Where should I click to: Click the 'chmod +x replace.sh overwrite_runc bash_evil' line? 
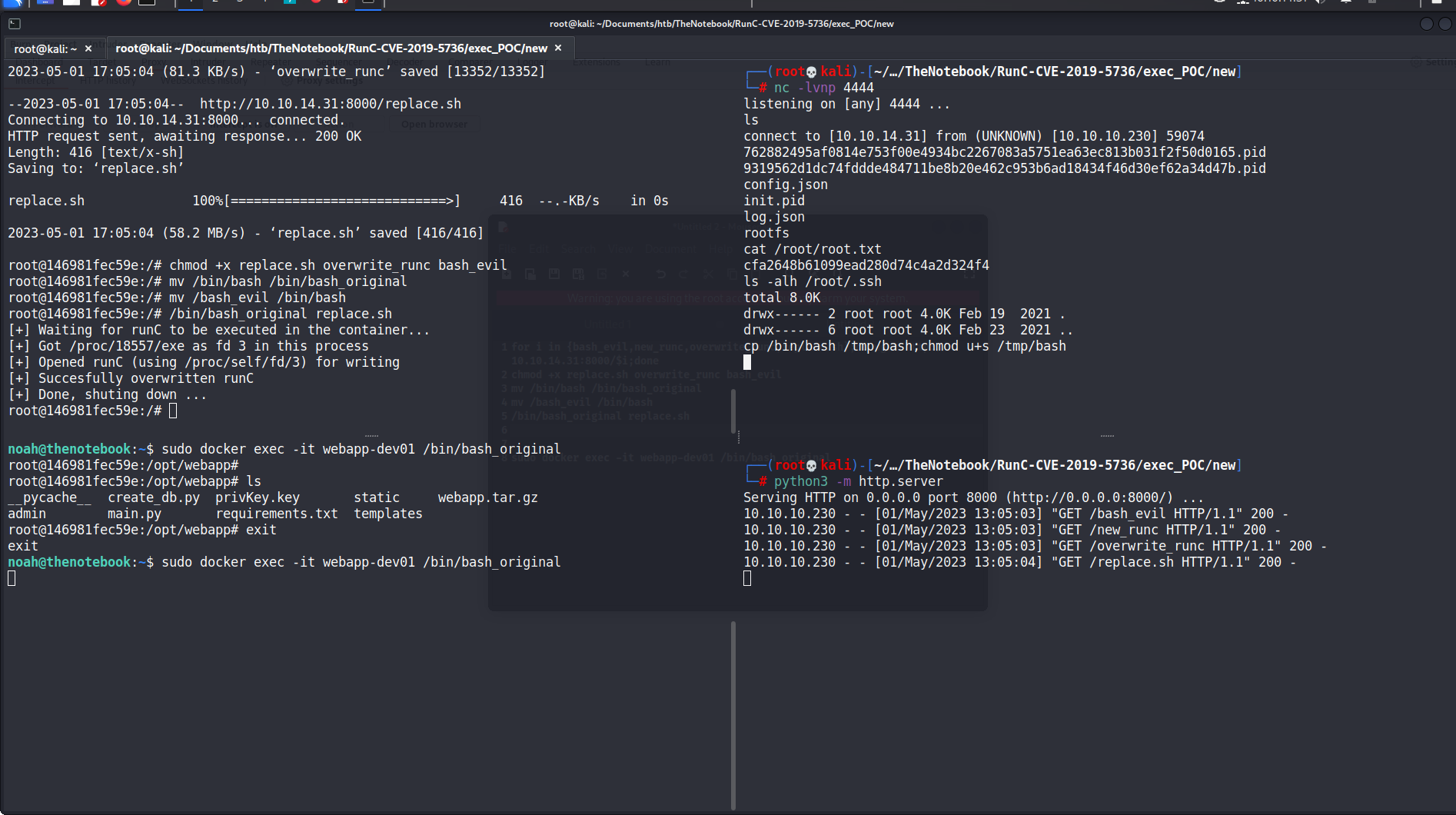258,265
